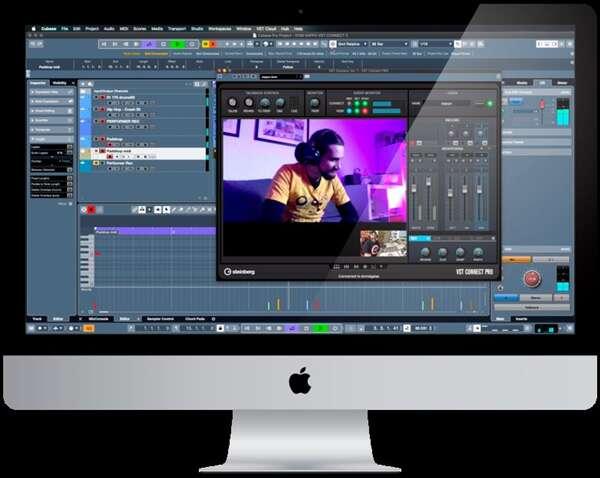Switch to the Visibility tab
600x478 pixels.
point(60,83)
